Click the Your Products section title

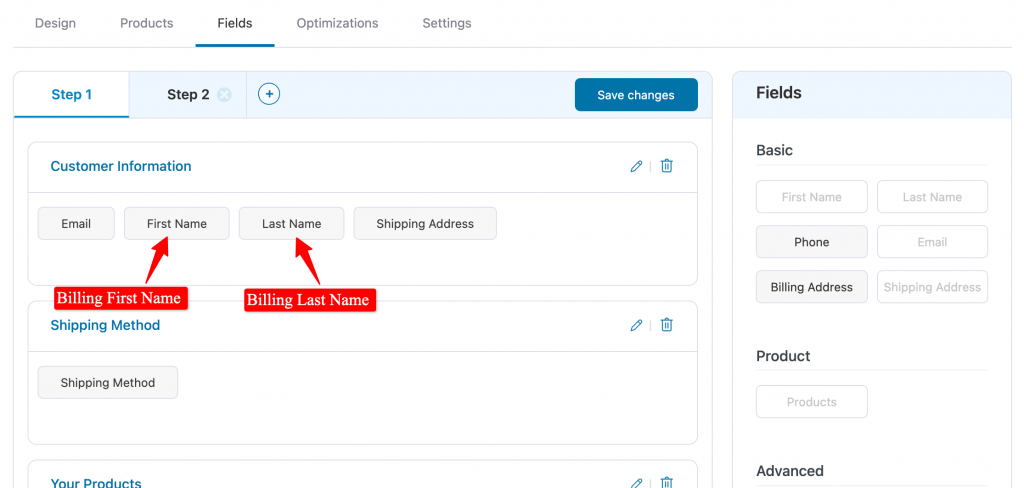click(x=96, y=483)
